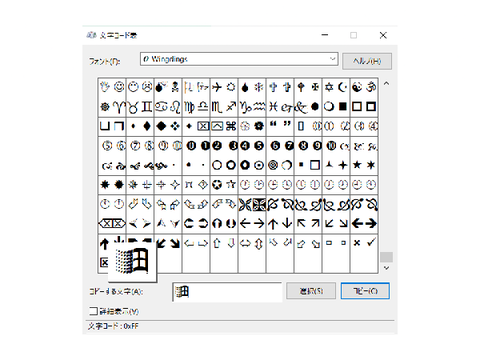Pick the bomb symbol

pos(161,87)
